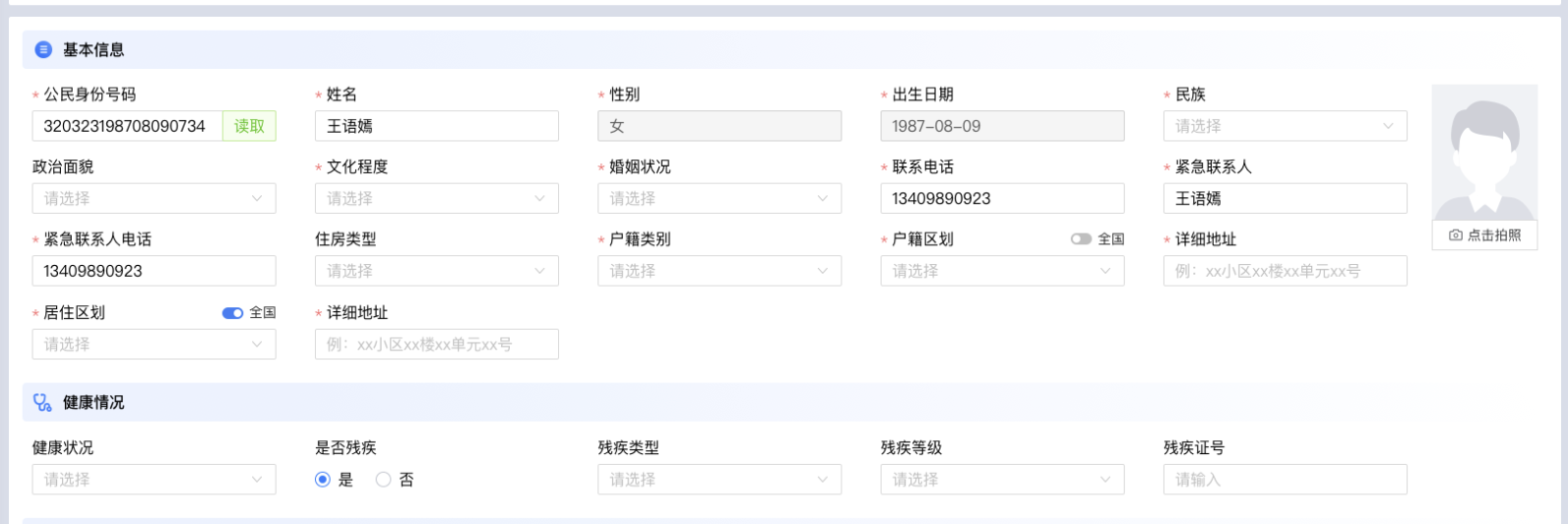Viewport: 1568px width, 524px height.
Task: Expand the 残疾类型 dropdown
Action: (719, 480)
